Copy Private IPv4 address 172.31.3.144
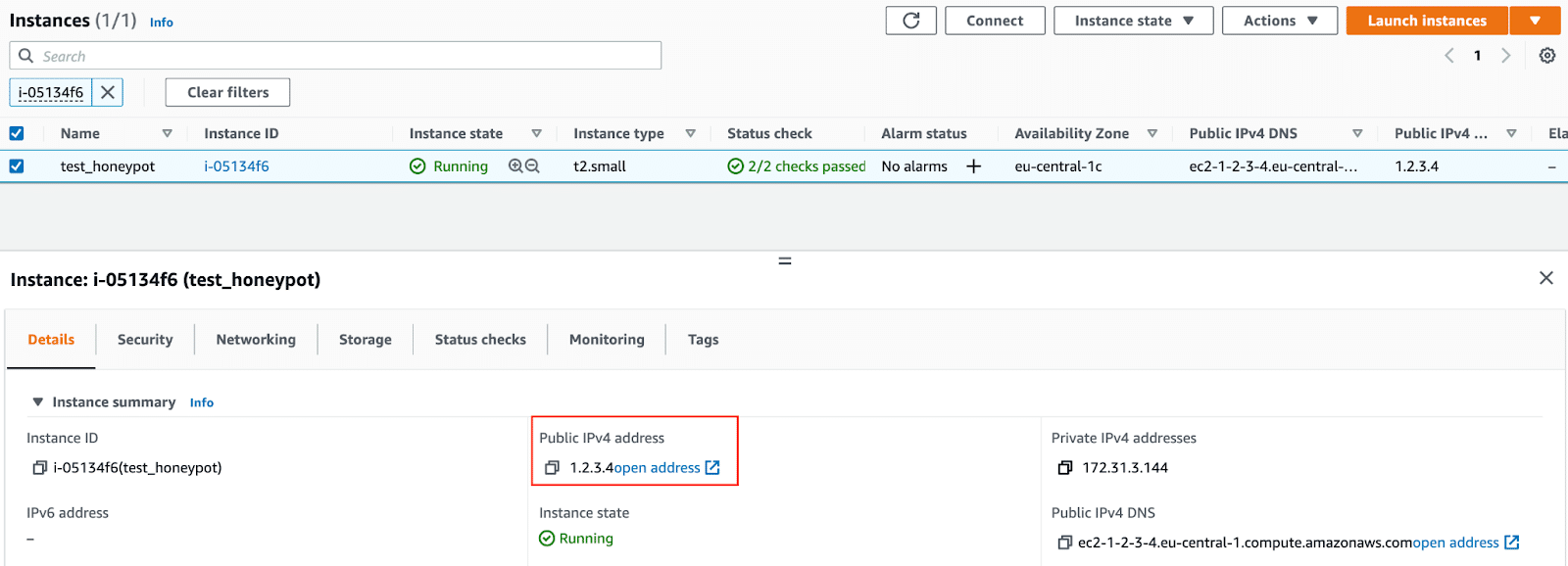 [x=1065, y=468]
